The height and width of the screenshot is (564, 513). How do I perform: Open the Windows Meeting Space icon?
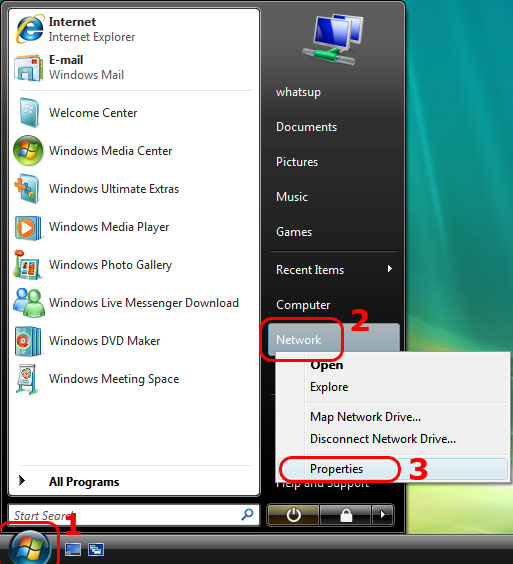click(x=27, y=379)
